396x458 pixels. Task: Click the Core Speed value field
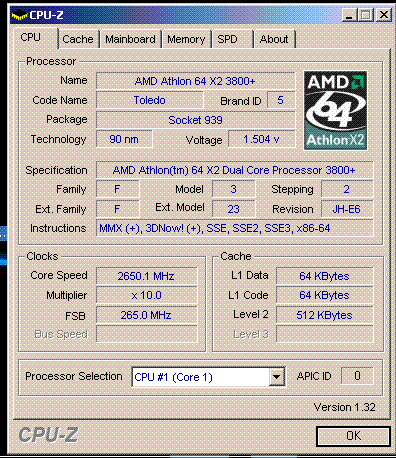[147, 276]
